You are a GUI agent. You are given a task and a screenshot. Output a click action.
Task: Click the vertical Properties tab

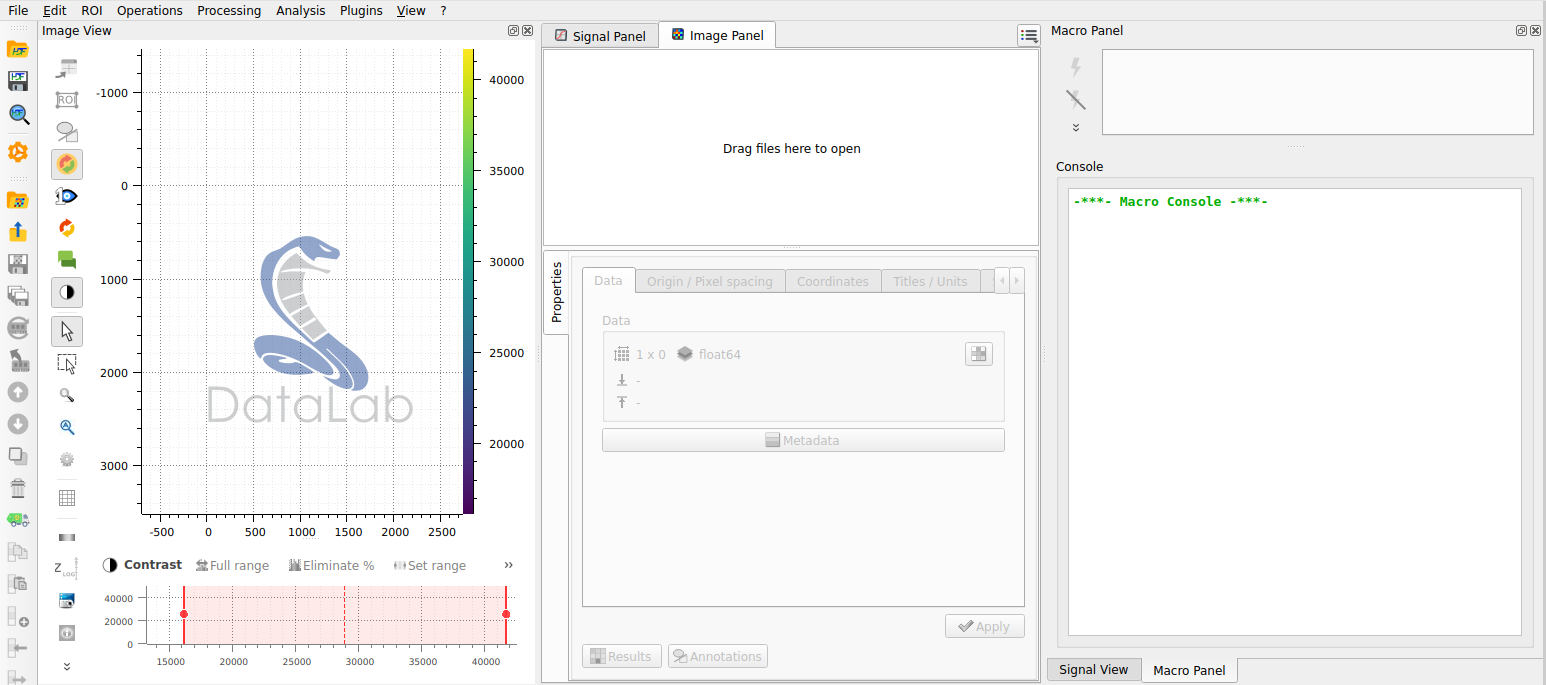(x=557, y=292)
